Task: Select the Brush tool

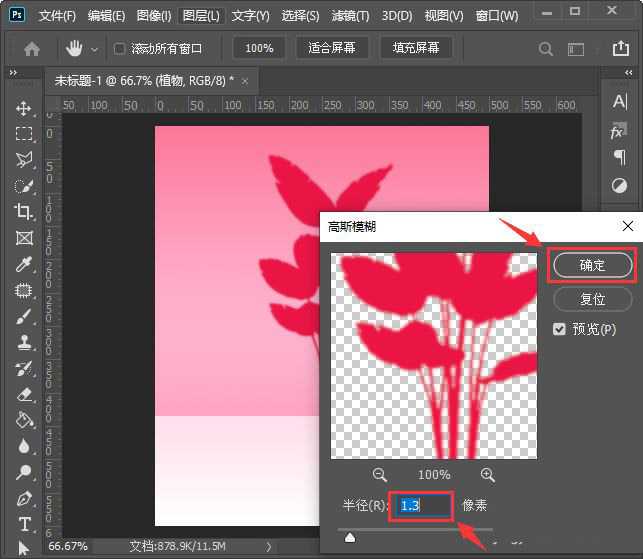Action: click(24, 317)
